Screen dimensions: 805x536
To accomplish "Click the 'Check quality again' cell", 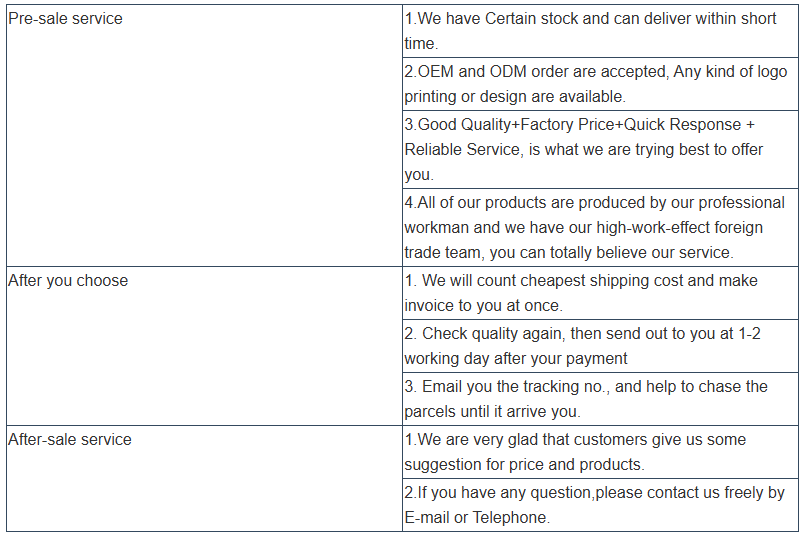I will 600,346.
